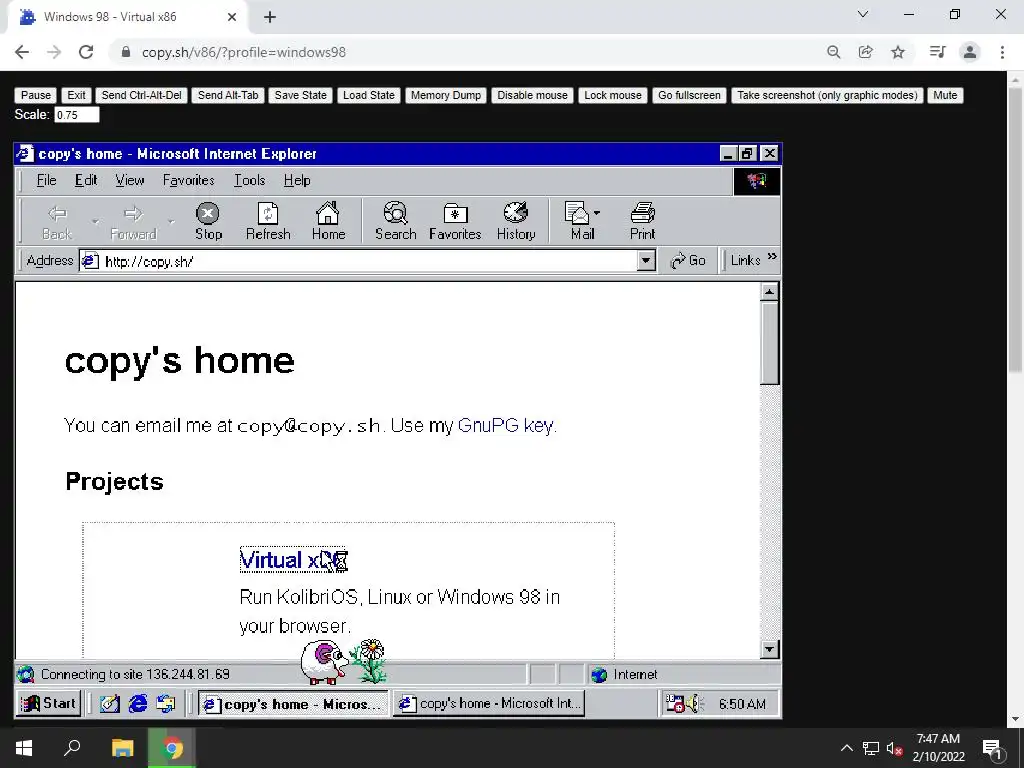Screen dimensions: 1024x768
Task: Go back in Chrome
Action: tap(22, 52)
